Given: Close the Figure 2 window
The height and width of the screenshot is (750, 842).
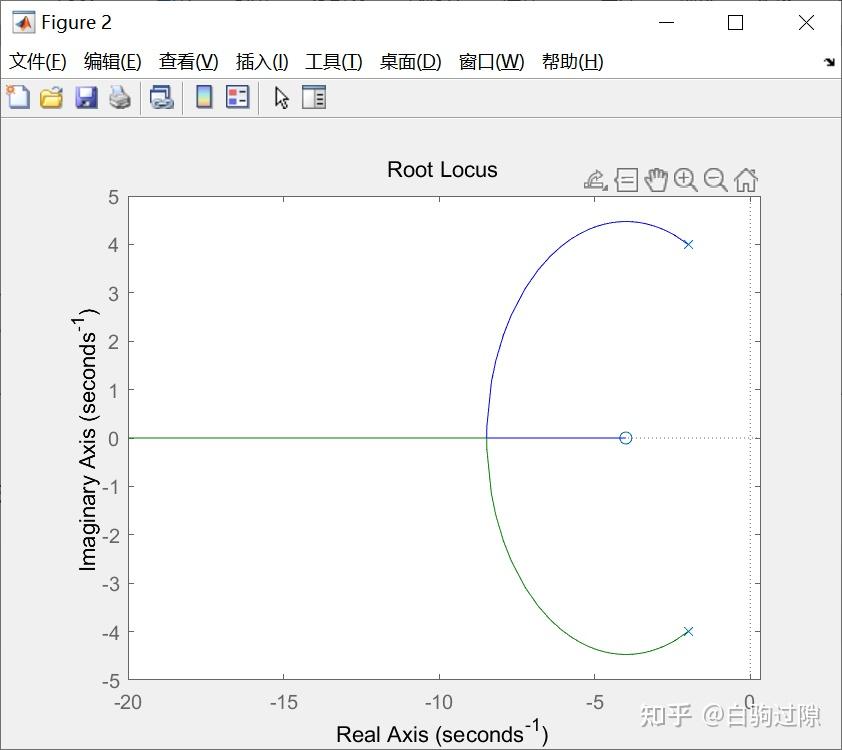Looking at the screenshot, I should click(x=806, y=23).
